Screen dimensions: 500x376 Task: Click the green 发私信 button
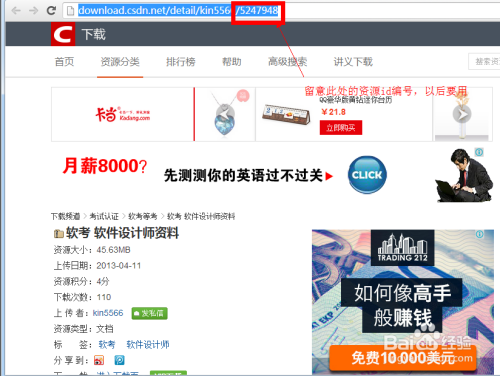tap(149, 313)
